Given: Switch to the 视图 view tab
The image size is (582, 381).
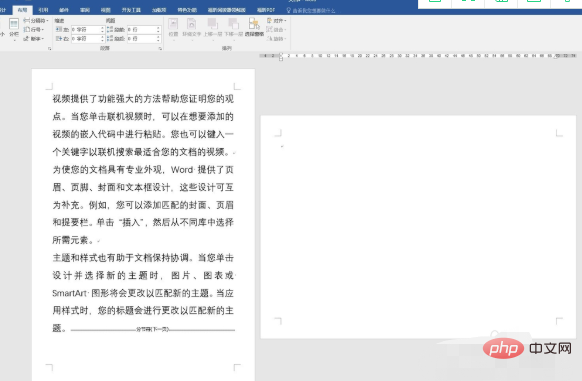Looking at the screenshot, I should [x=106, y=10].
